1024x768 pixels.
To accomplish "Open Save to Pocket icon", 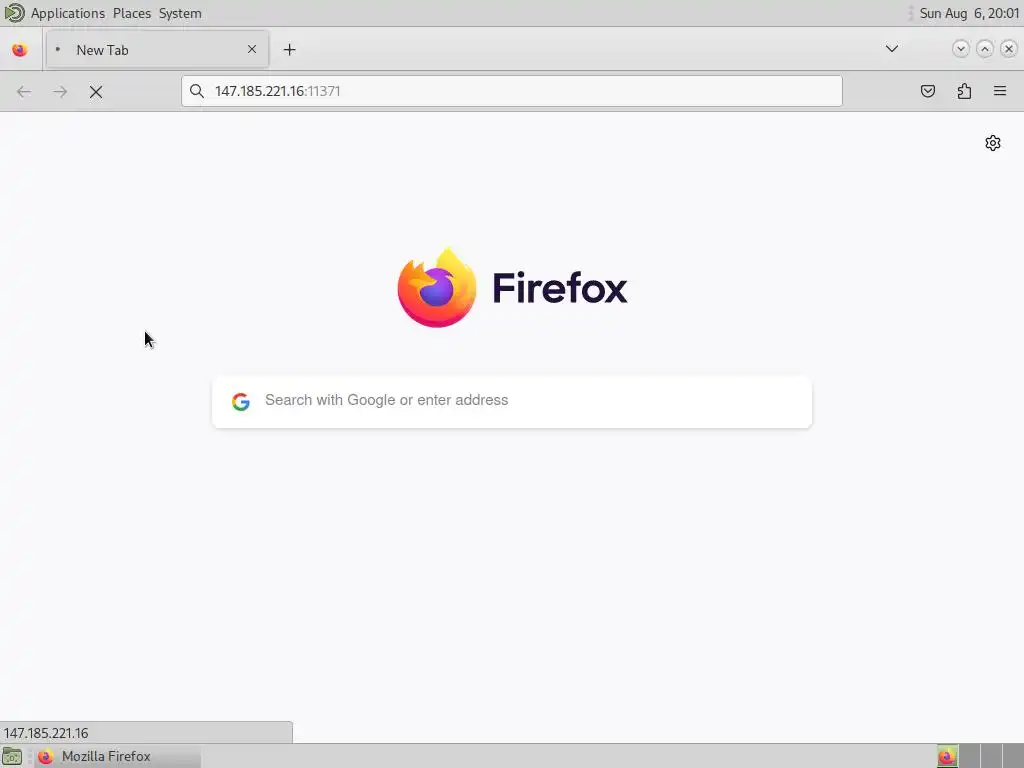I will [x=927, y=91].
